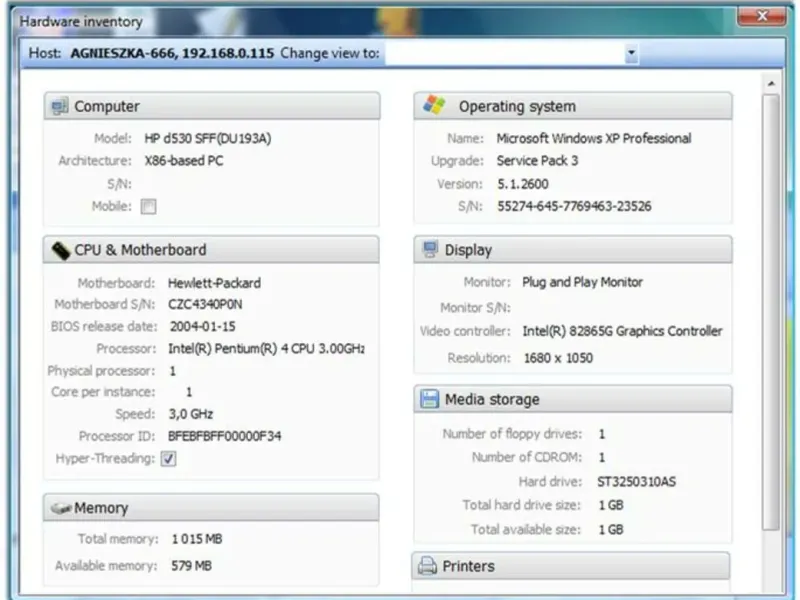Screen dimensions: 800x600
Task: Click available memory value 579 MB
Action: (x=191, y=566)
